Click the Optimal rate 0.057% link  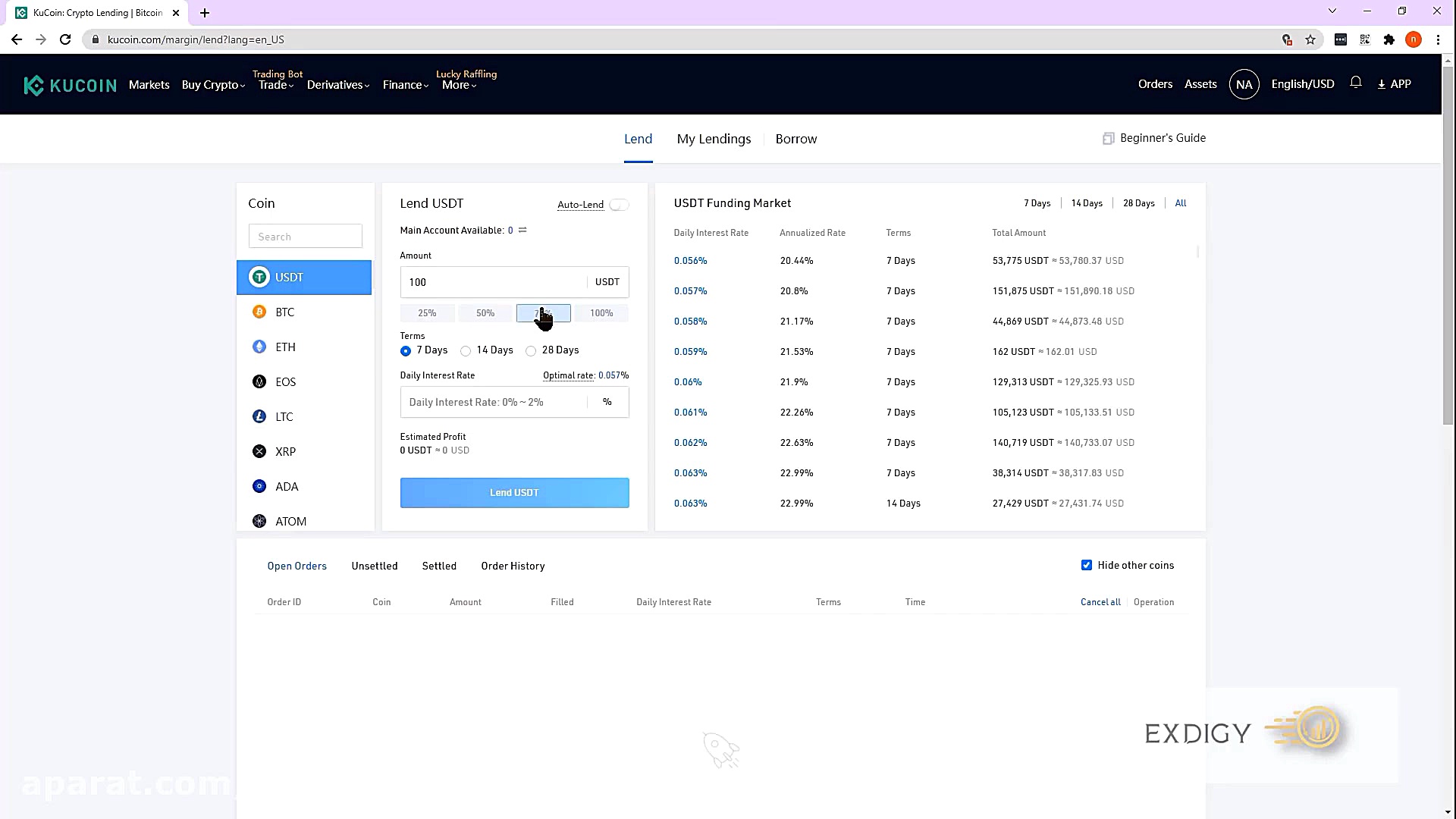(x=585, y=375)
